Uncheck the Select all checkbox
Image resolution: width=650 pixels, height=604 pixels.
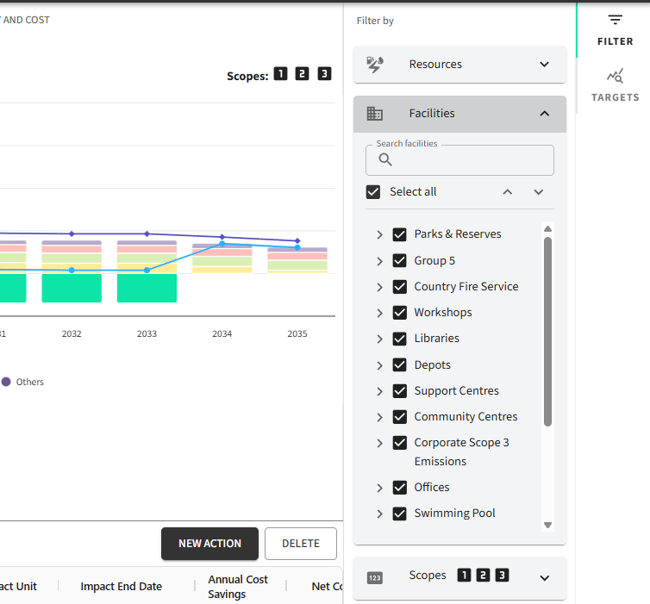click(373, 192)
